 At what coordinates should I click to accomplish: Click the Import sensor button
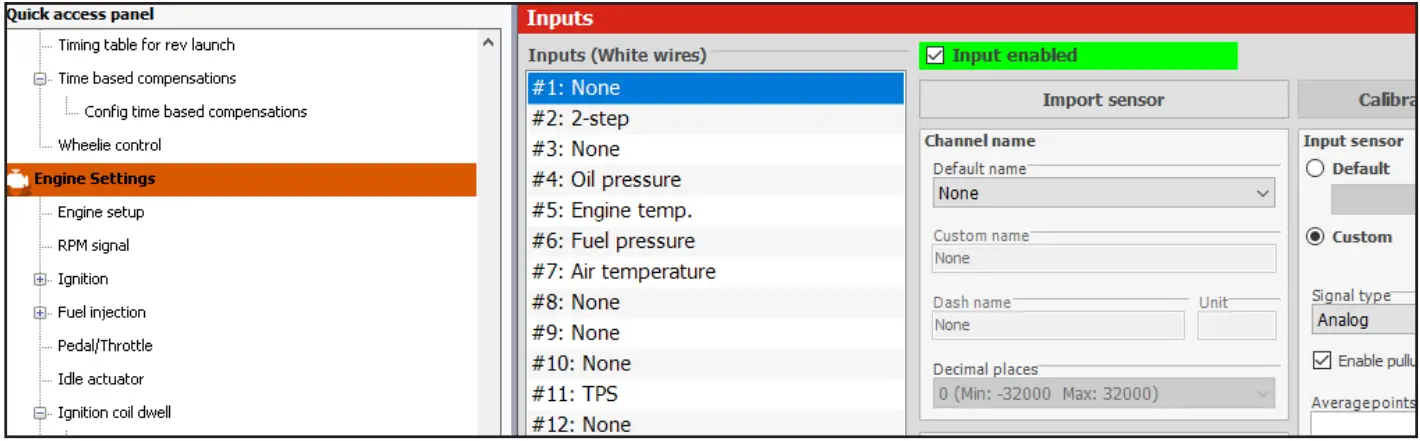(x=1103, y=100)
